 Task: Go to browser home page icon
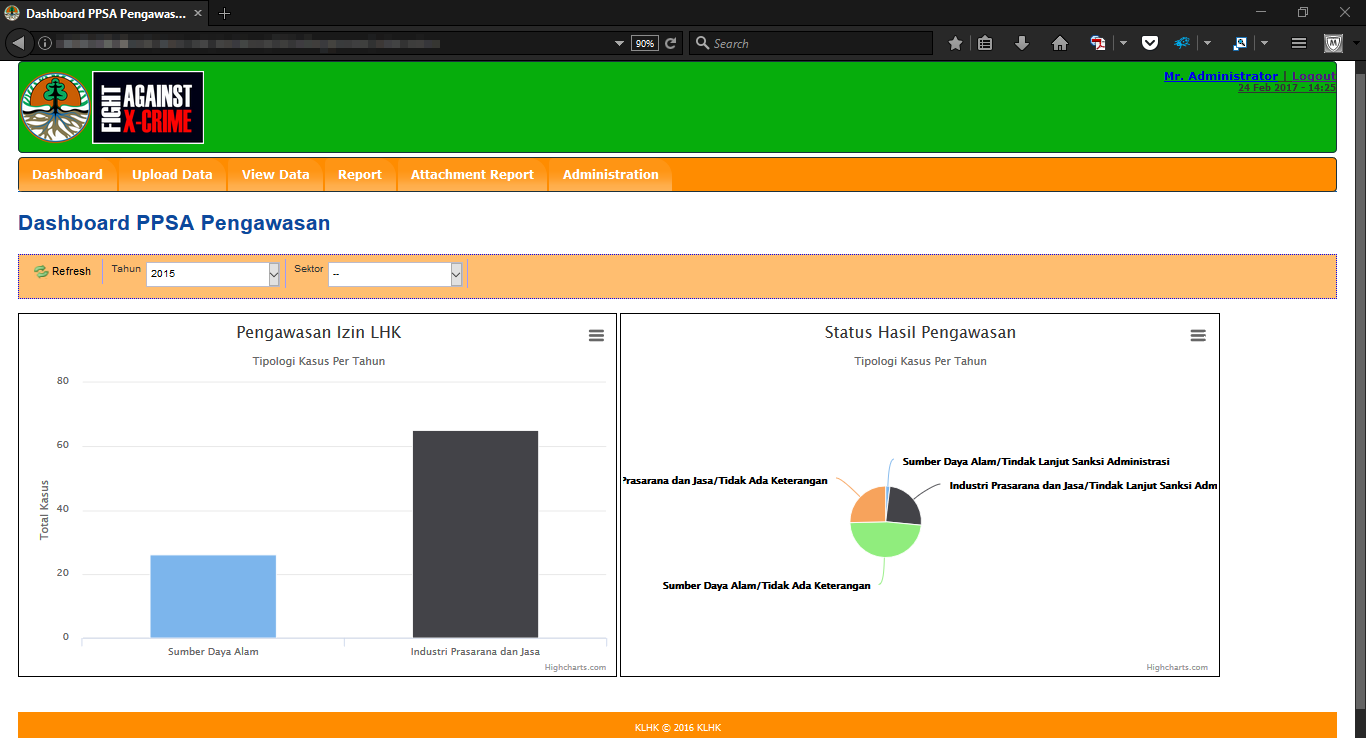(x=1060, y=43)
